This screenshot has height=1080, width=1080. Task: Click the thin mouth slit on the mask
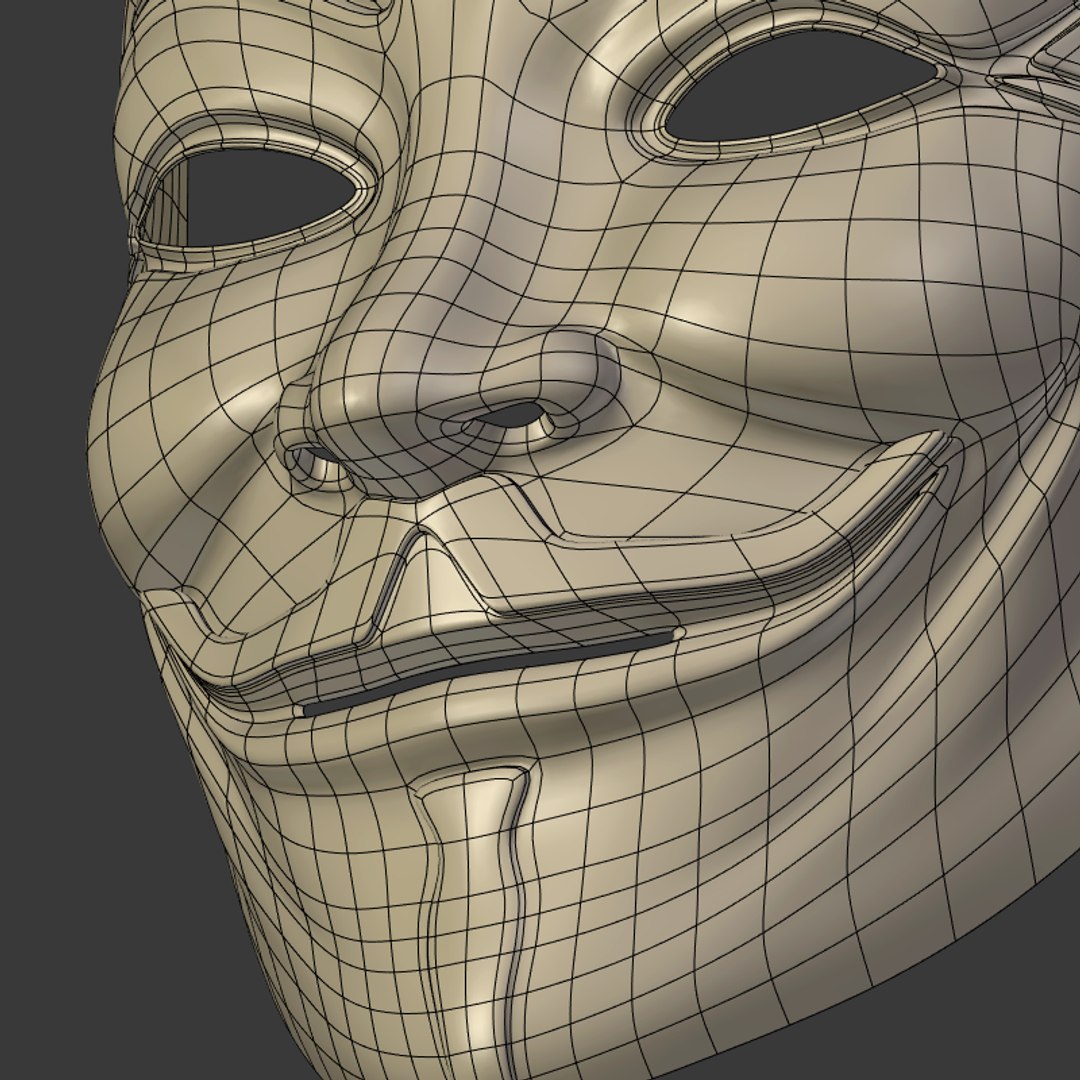click(490, 674)
